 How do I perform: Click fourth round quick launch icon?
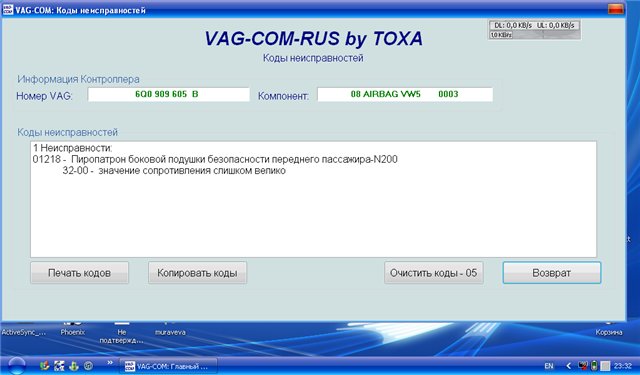click(x=88, y=366)
